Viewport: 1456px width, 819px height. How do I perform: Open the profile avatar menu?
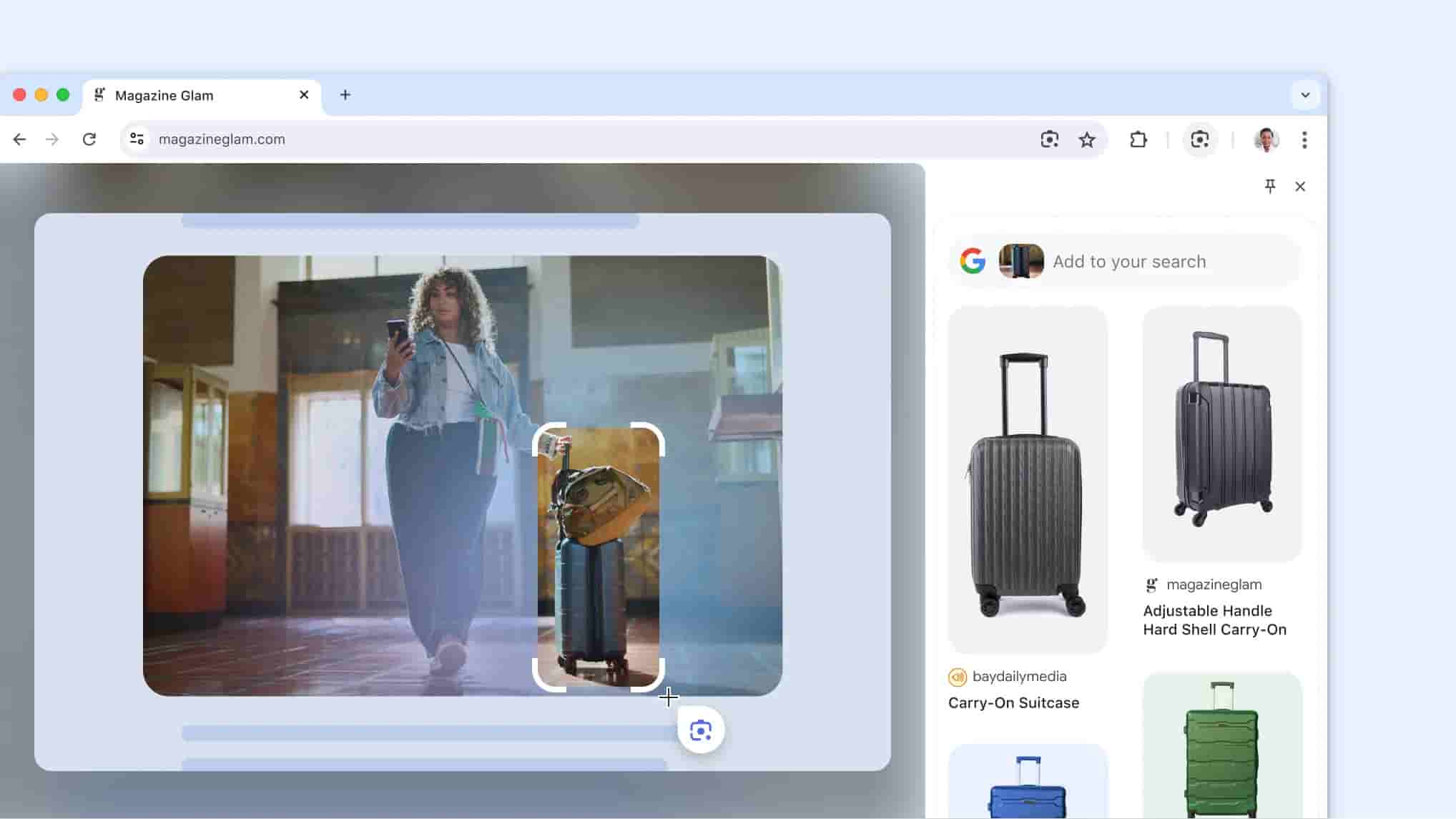pos(1266,139)
